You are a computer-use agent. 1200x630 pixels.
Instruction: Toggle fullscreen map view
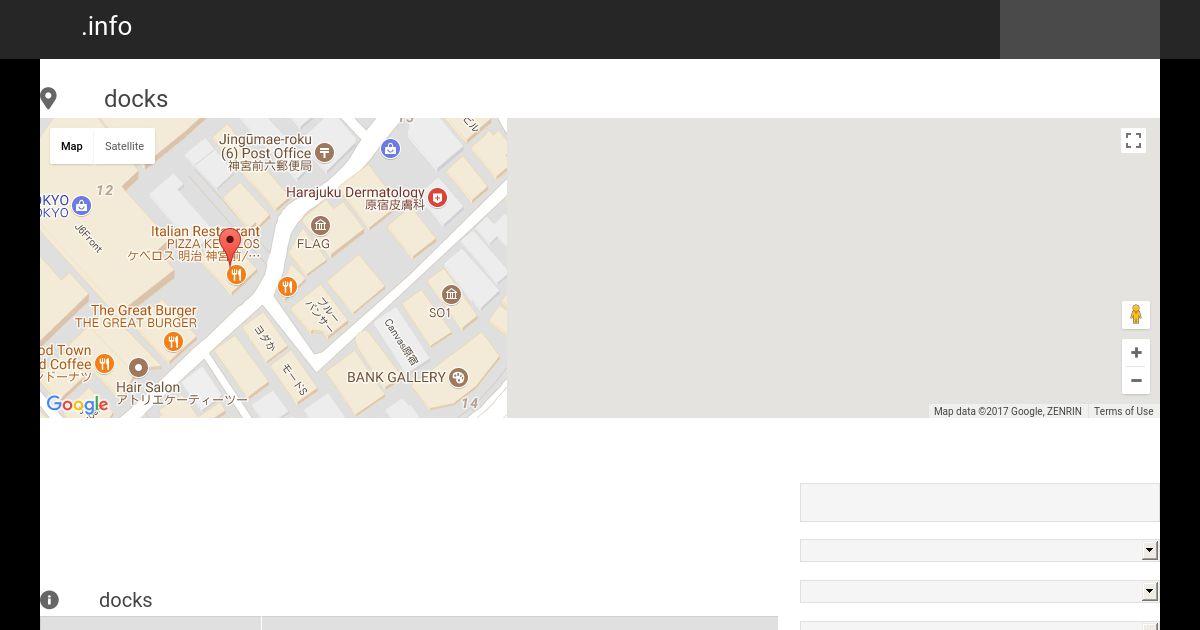tap(1133, 141)
